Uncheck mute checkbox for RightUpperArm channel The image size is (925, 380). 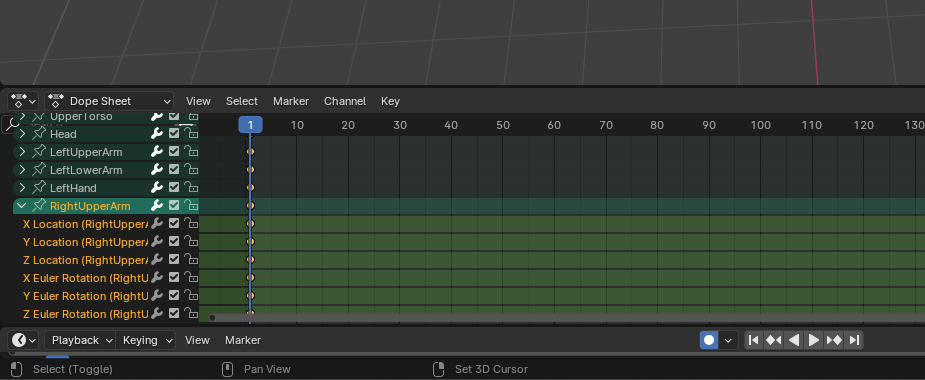(x=173, y=206)
